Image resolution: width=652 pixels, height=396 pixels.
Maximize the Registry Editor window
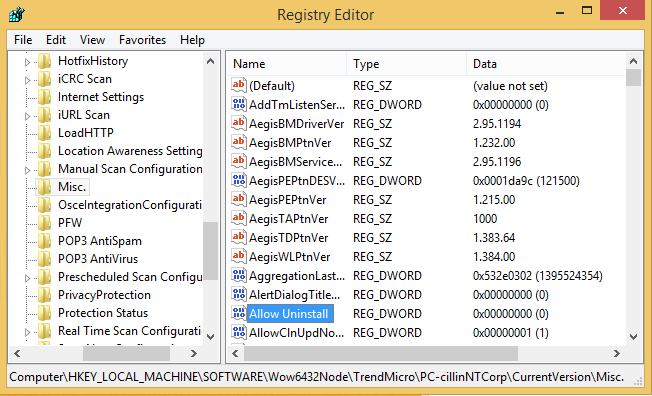coord(587,10)
